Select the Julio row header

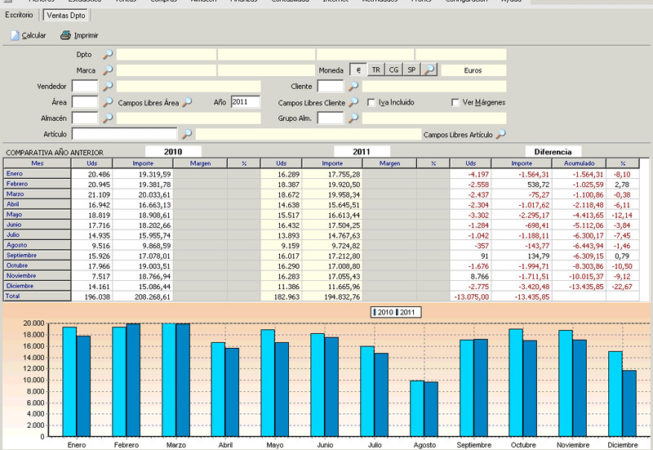[37, 235]
